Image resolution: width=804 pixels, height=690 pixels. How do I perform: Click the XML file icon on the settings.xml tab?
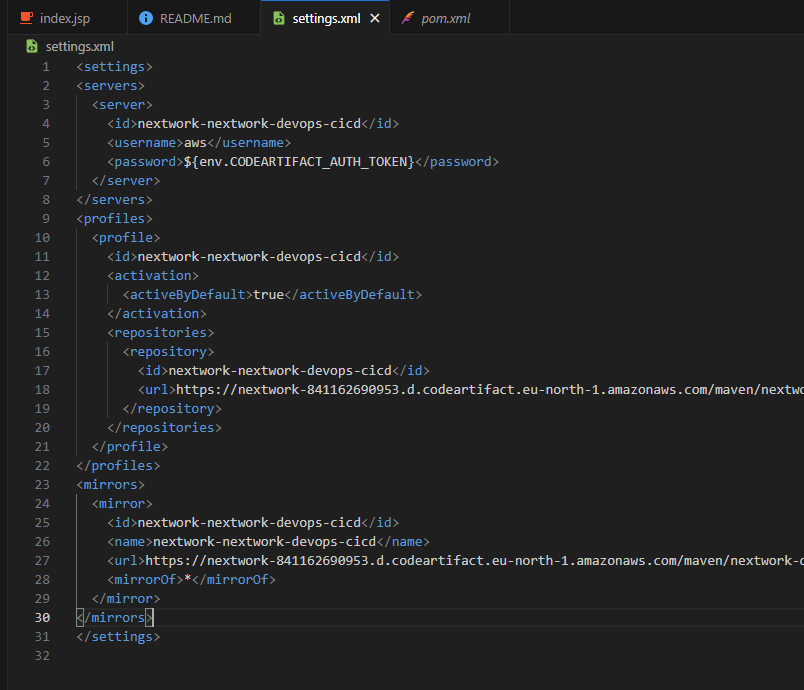point(278,17)
